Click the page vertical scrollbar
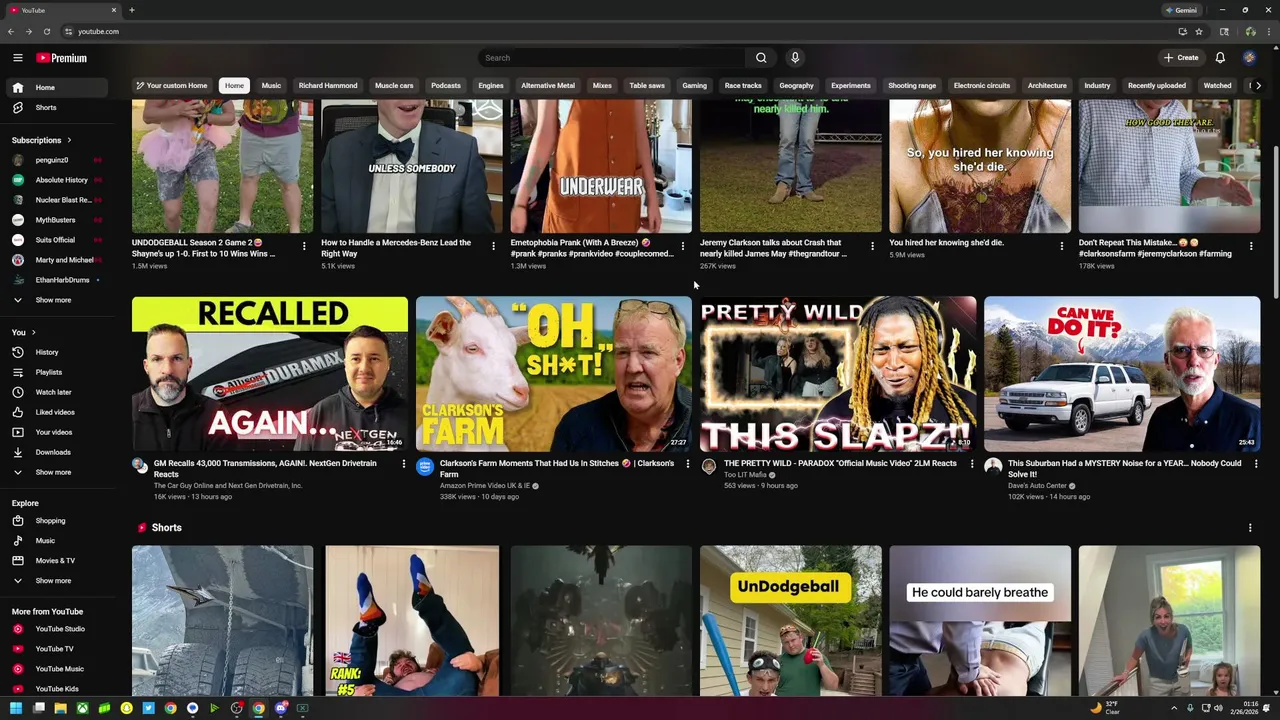 coord(1275,220)
